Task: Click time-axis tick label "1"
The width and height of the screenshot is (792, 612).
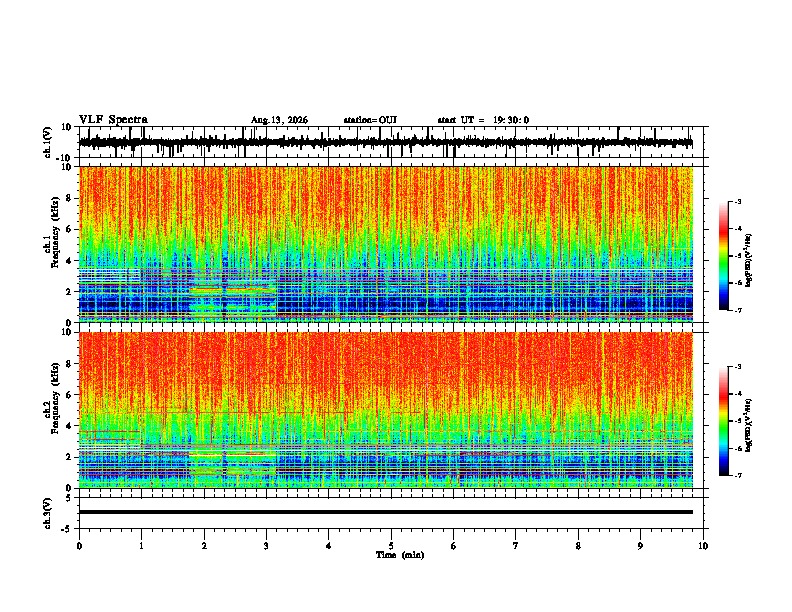Action: pyautogui.click(x=141, y=546)
